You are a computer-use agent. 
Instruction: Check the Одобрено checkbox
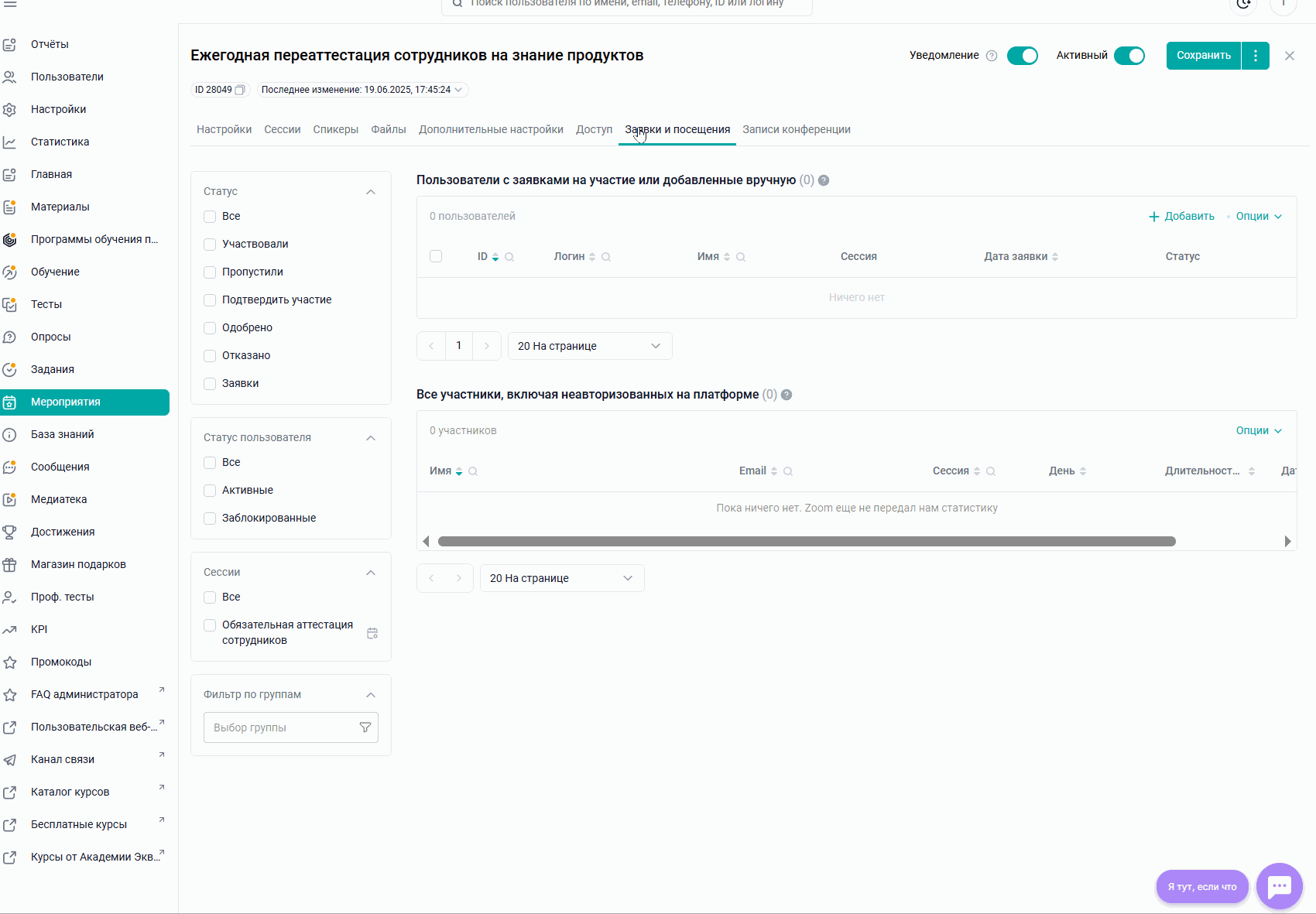click(210, 328)
